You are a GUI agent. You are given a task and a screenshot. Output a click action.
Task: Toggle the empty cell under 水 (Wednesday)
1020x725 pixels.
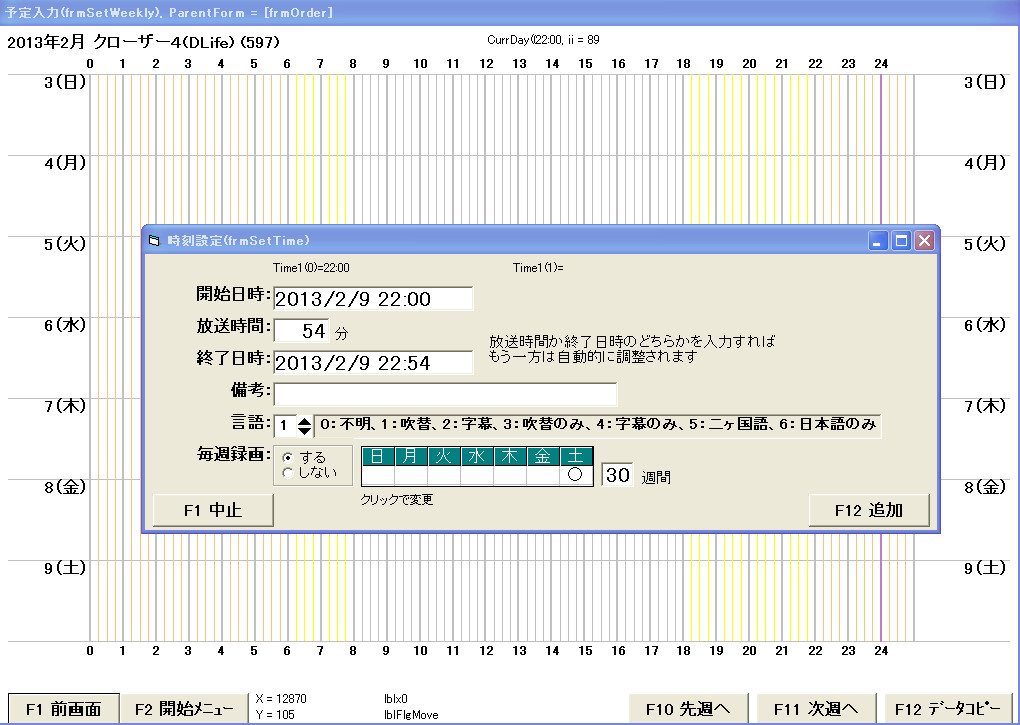click(x=477, y=476)
